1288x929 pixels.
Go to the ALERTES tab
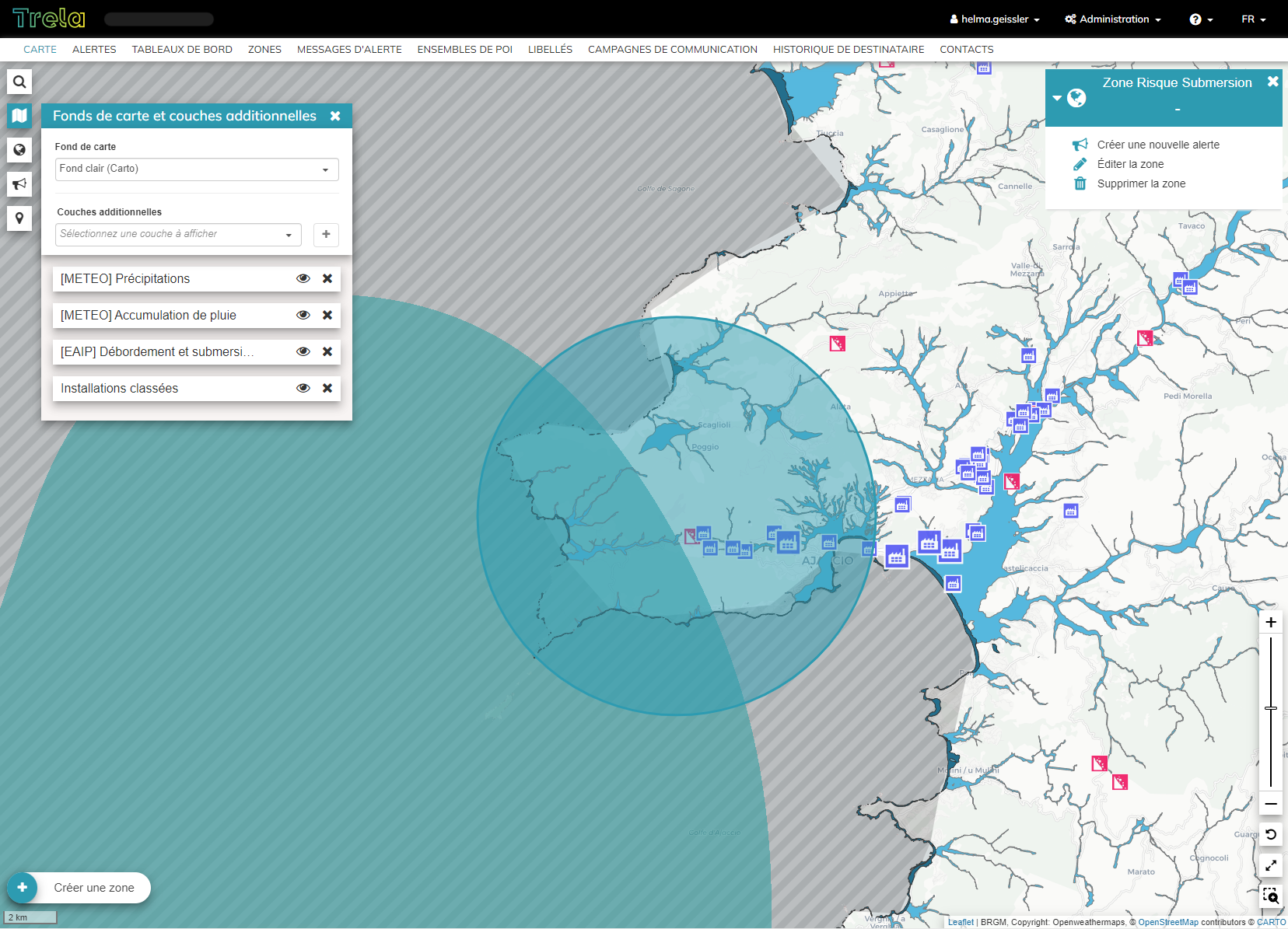point(94,49)
